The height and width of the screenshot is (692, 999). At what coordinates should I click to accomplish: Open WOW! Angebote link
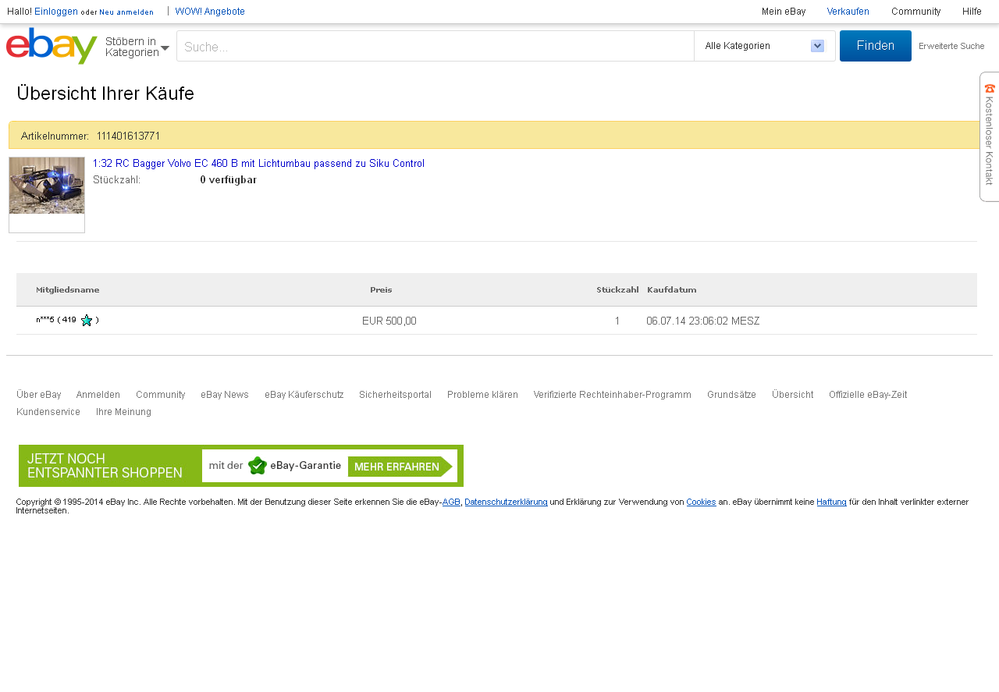tap(210, 12)
